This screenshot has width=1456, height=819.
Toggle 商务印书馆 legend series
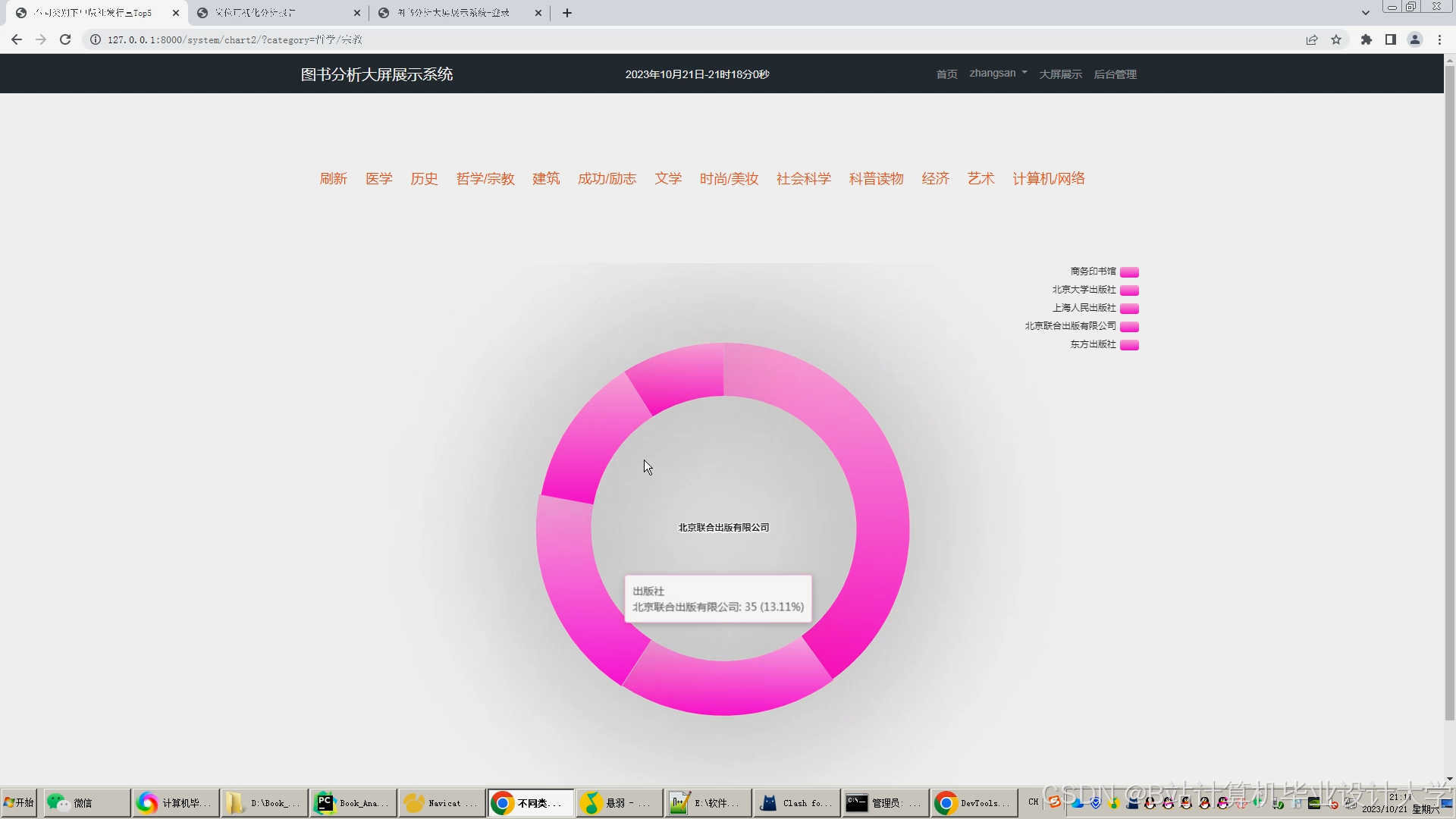(x=1093, y=271)
